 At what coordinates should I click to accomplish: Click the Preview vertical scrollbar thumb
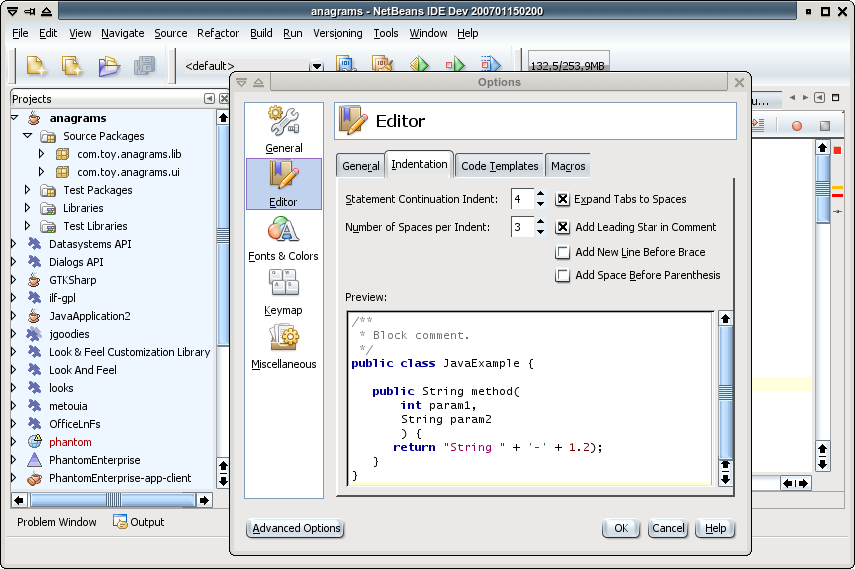click(725, 392)
